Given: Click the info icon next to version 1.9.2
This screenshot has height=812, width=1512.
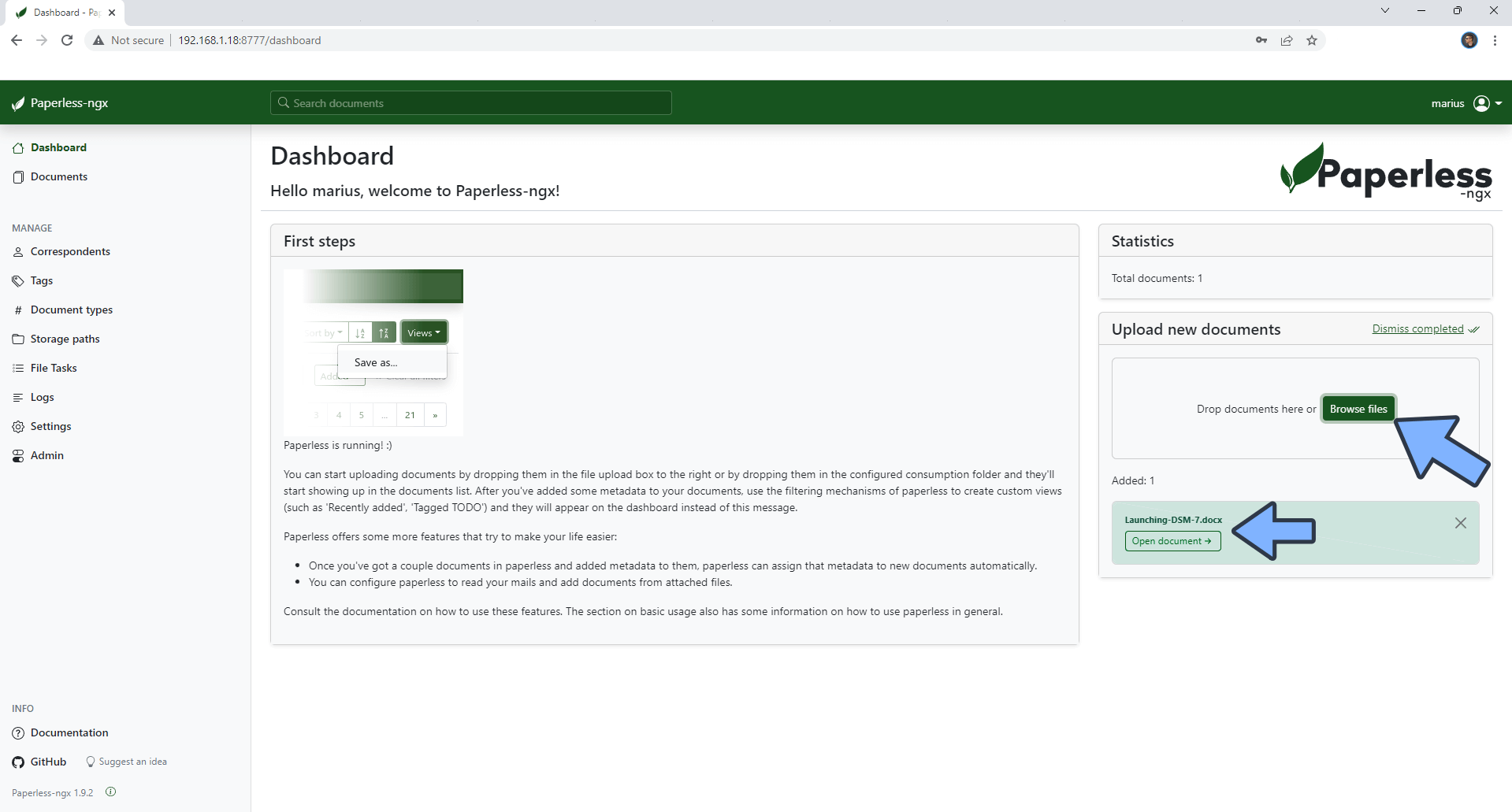Looking at the screenshot, I should coord(110,792).
